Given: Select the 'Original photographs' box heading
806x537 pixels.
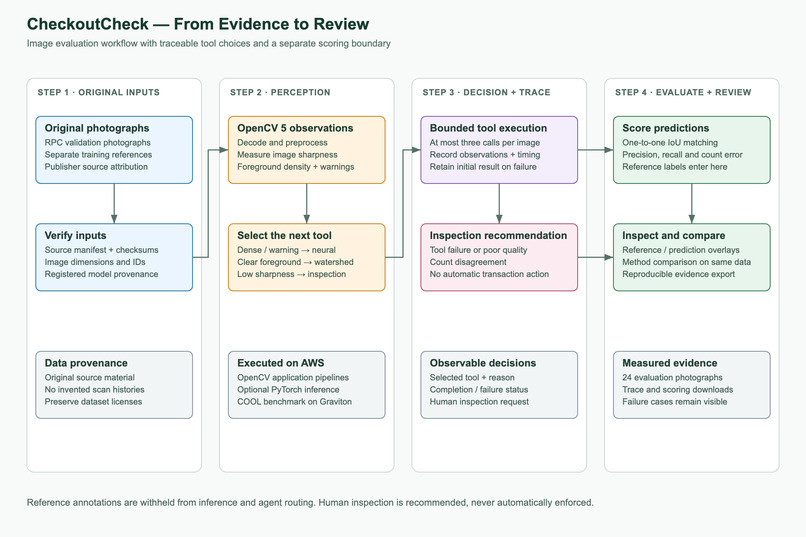Looking at the screenshot, I should [97, 128].
